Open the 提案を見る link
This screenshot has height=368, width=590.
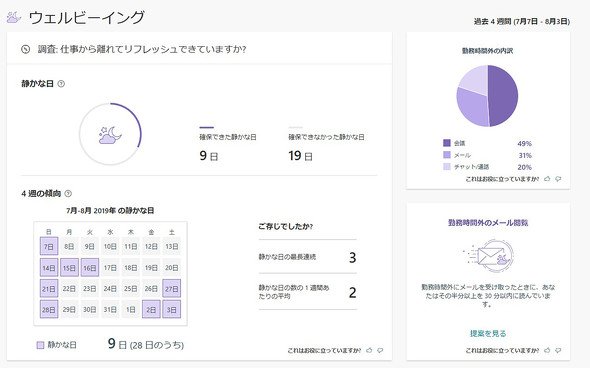coord(488,333)
